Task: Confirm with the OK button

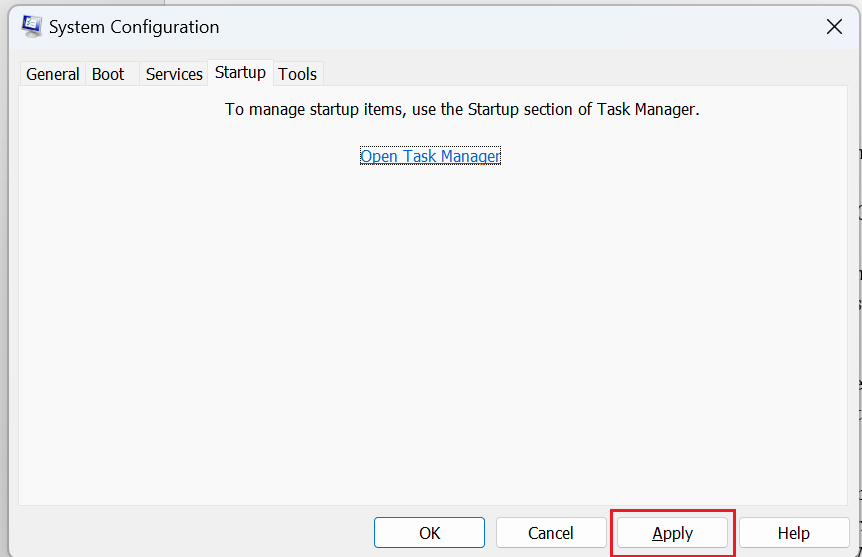Action: (429, 533)
